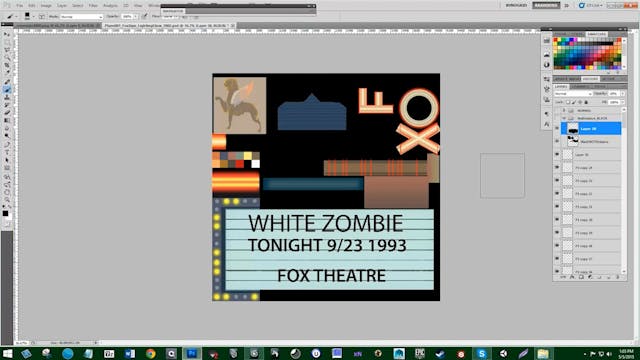Select the Eyedropper tool
Viewport: 640px width, 360px height.
pyautogui.click(x=7, y=72)
